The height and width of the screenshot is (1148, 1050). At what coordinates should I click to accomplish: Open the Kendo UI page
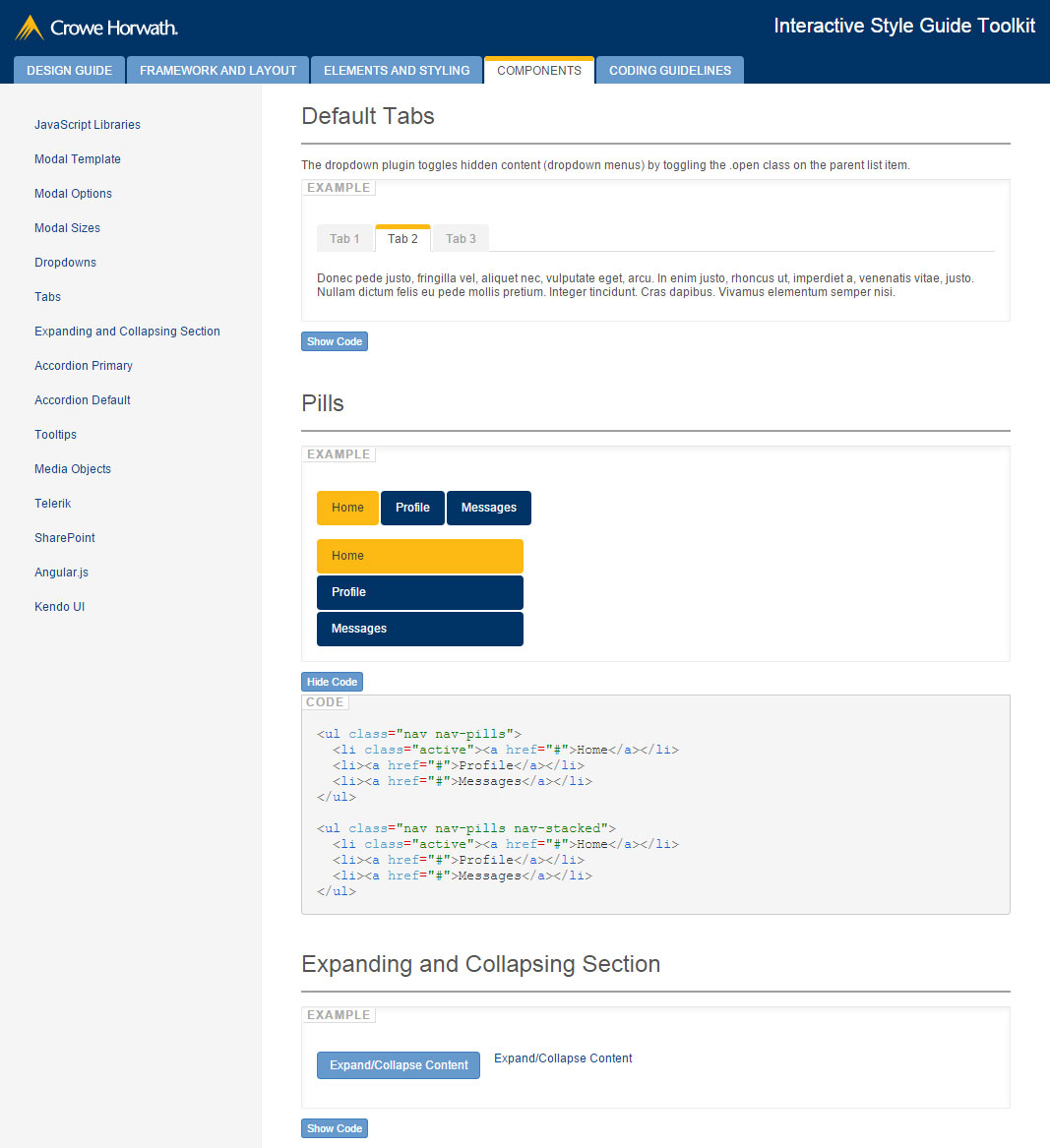(x=59, y=606)
